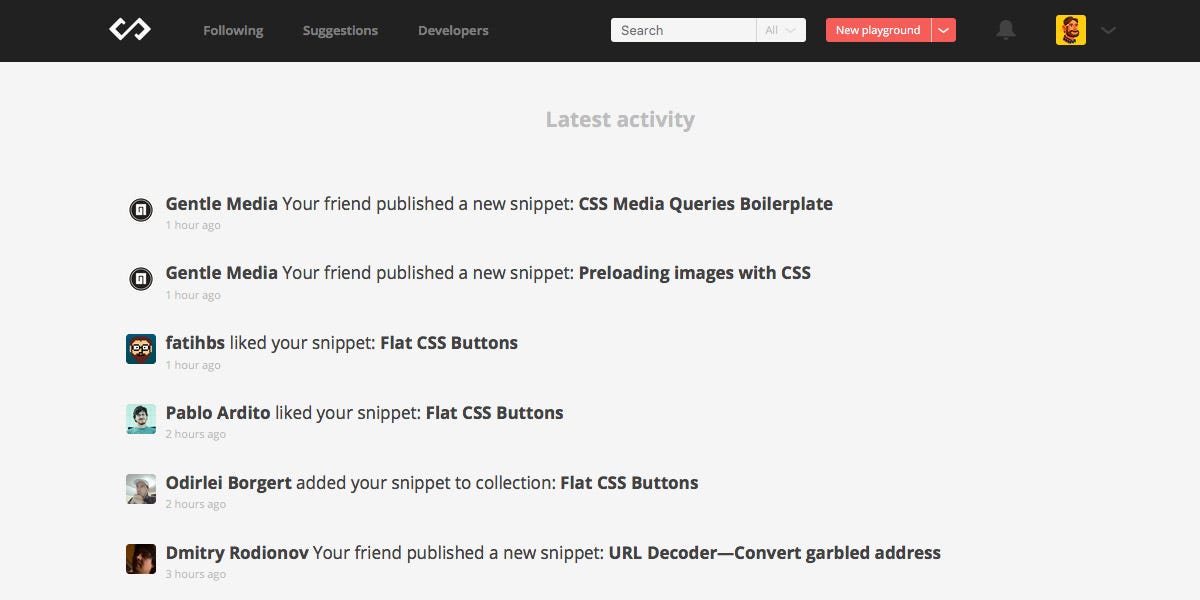Open the Suggestions page
This screenshot has width=1200, height=600.
click(340, 30)
